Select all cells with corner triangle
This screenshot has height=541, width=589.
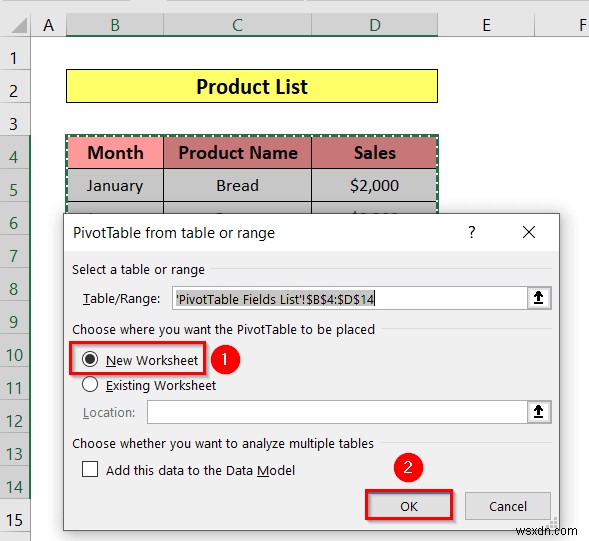[19, 25]
